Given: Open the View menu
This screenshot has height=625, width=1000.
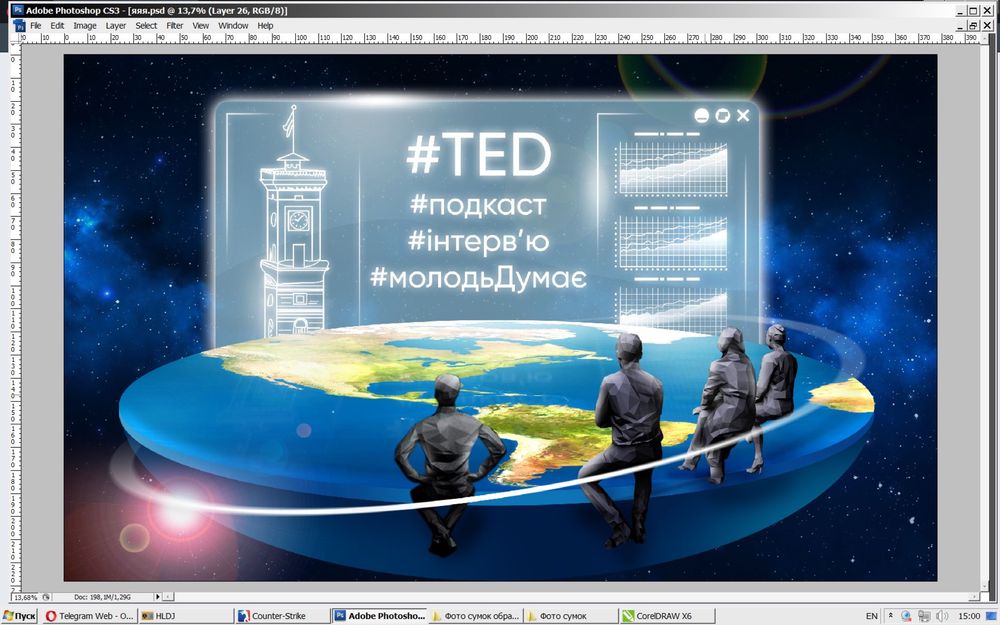Looking at the screenshot, I should (x=201, y=26).
